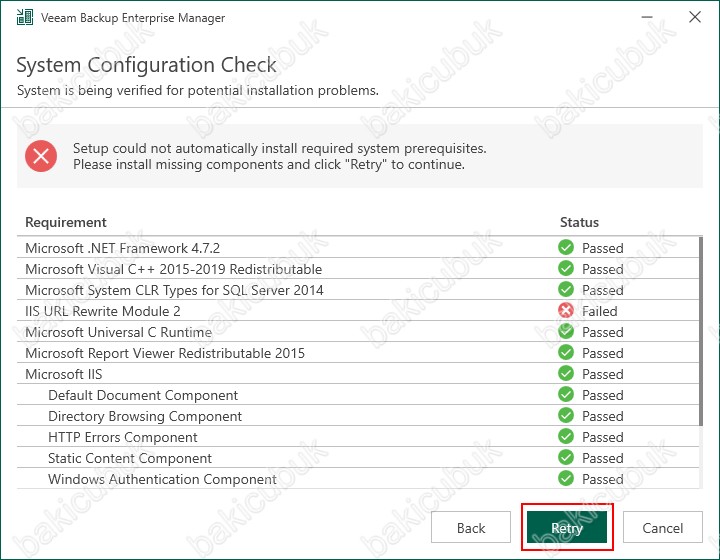Click Passed icon for Static Content Component
Viewport: 720px width, 560px height.
point(566,458)
